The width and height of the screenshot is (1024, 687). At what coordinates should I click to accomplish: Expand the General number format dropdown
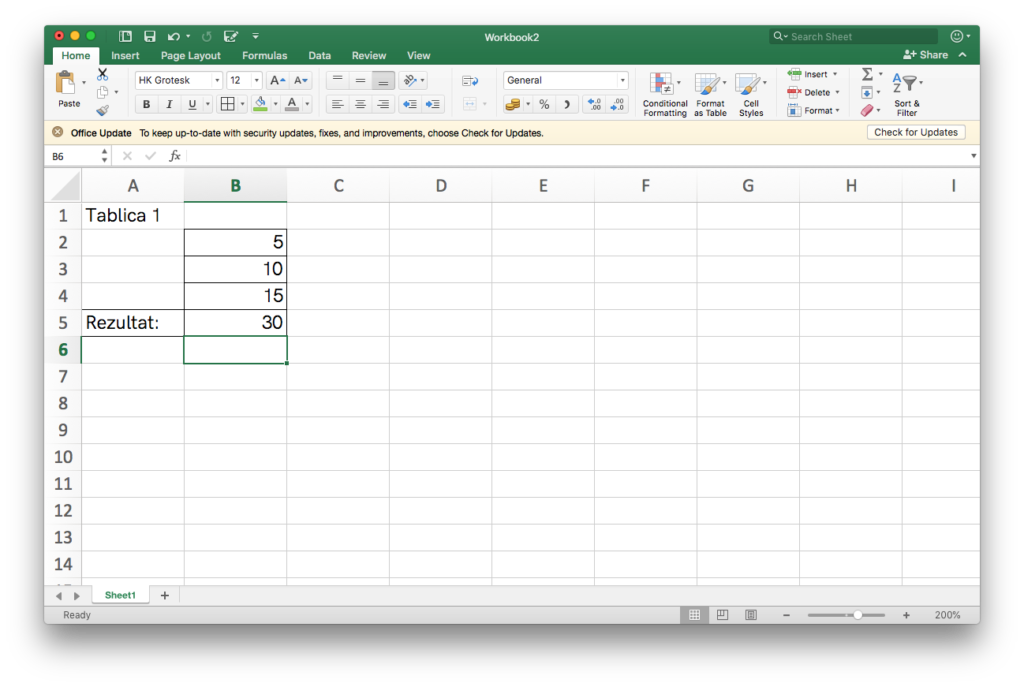point(622,80)
